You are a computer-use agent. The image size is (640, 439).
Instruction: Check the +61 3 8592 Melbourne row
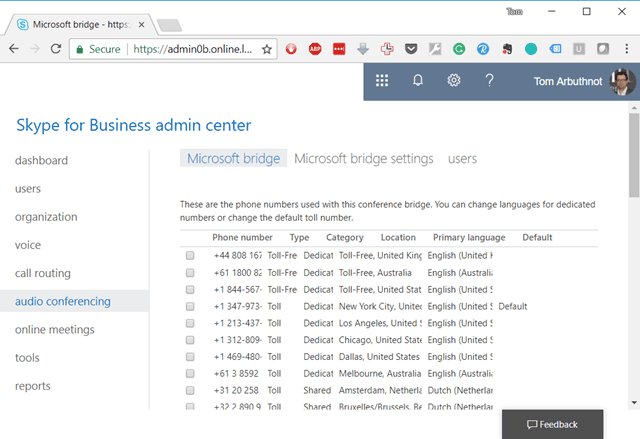tap(190, 373)
